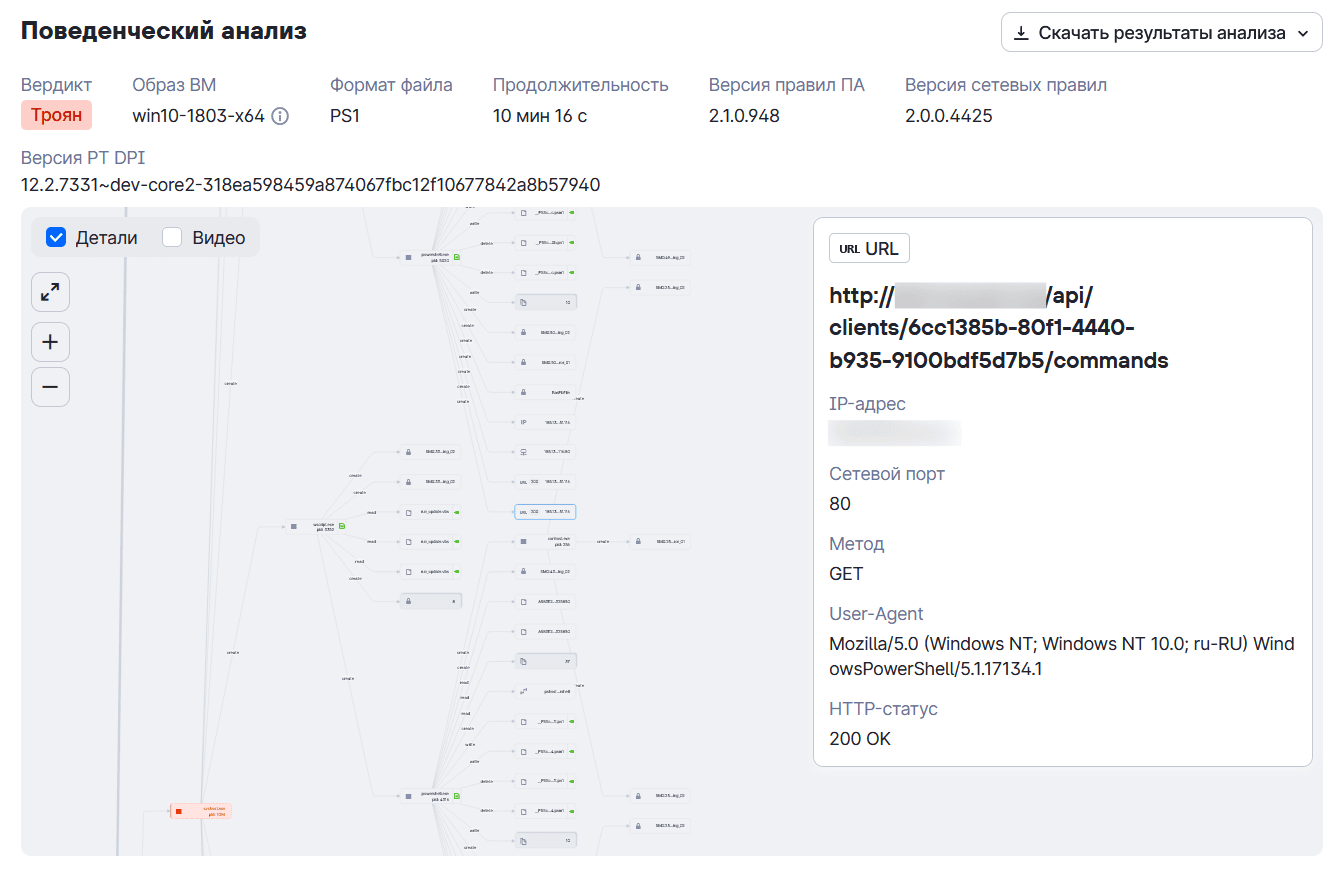Zoom out the graph with minus icon
1333x869 pixels.
click(50, 387)
